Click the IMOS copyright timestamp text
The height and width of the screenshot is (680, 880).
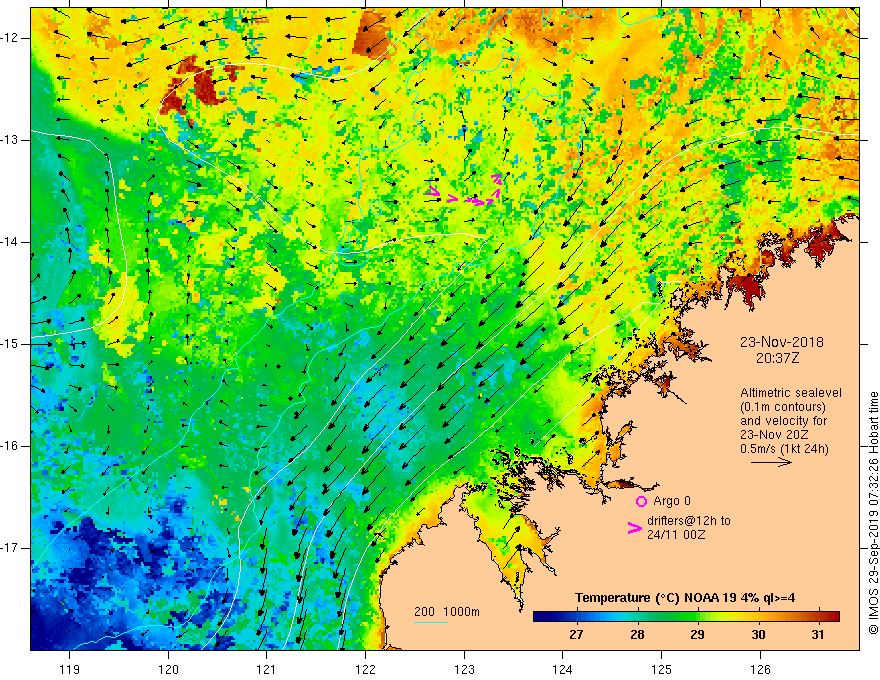coord(873,513)
